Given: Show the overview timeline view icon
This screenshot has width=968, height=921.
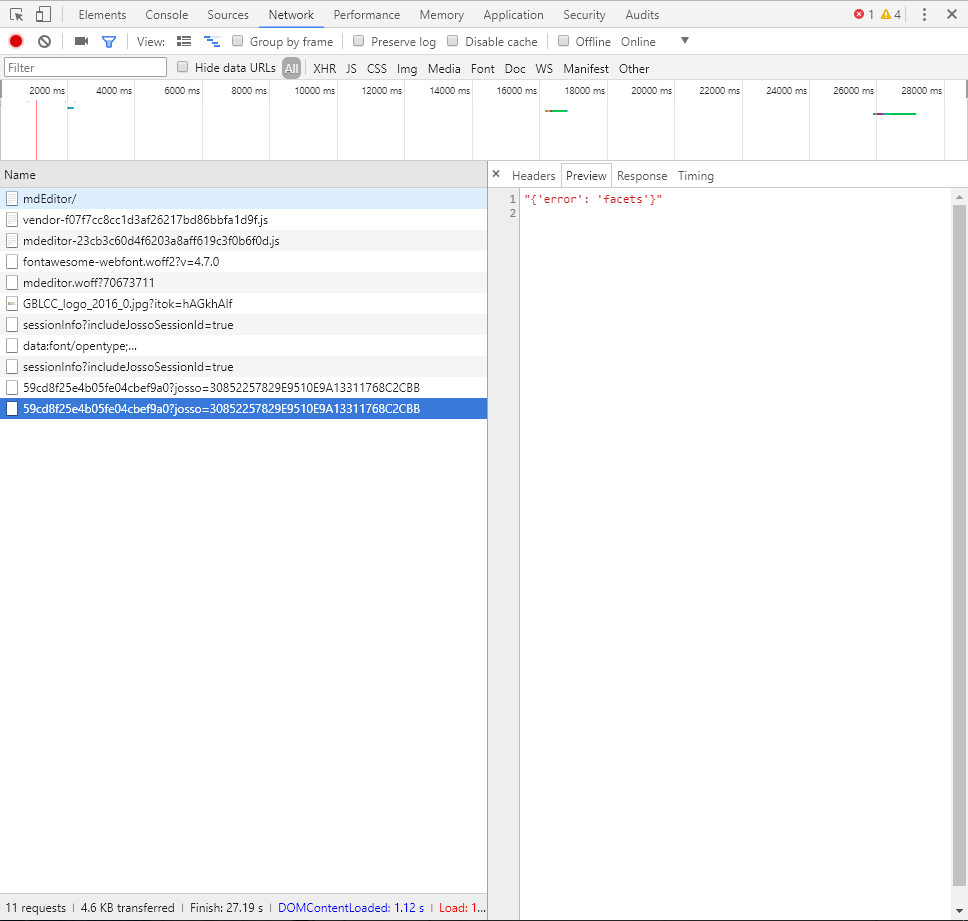Looking at the screenshot, I should (211, 41).
